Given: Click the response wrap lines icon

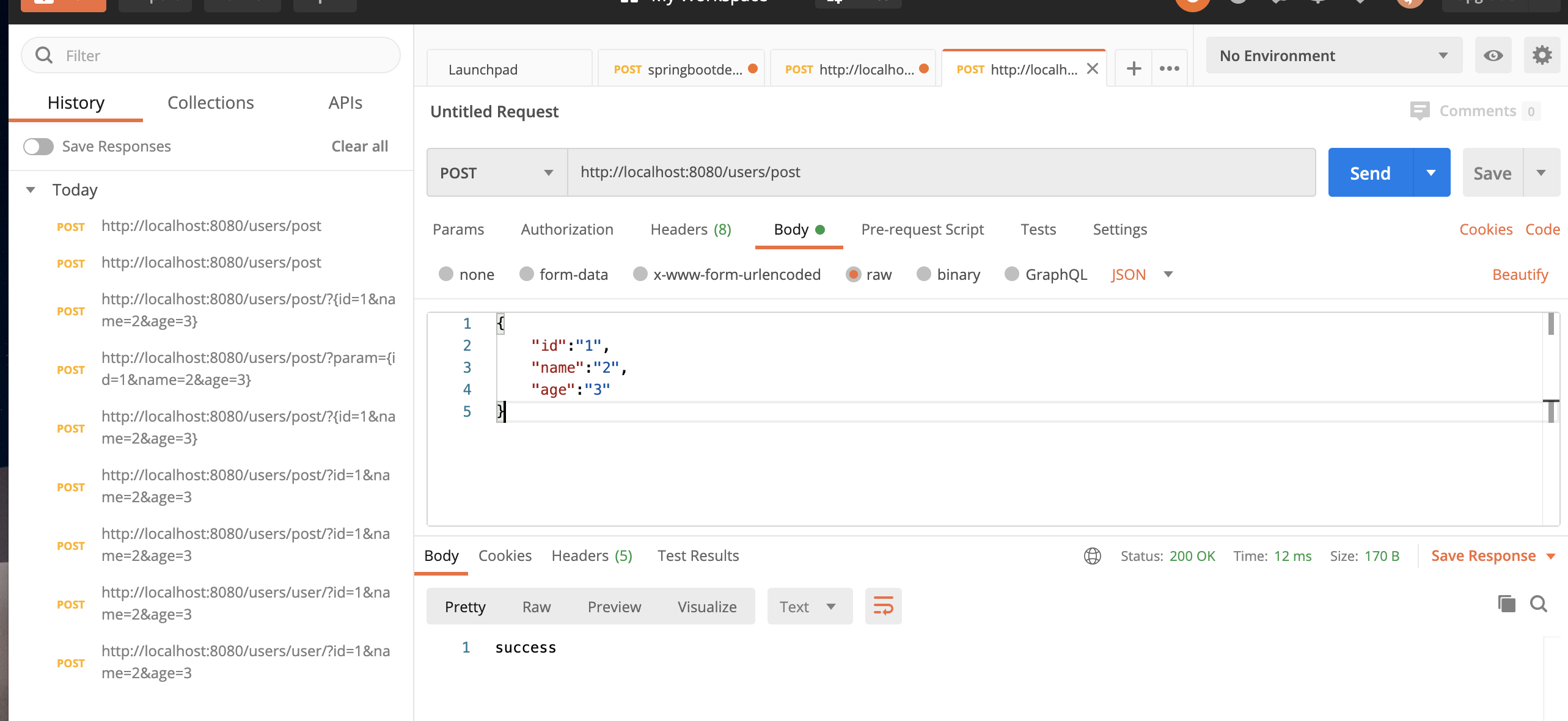Looking at the screenshot, I should [883, 606].
